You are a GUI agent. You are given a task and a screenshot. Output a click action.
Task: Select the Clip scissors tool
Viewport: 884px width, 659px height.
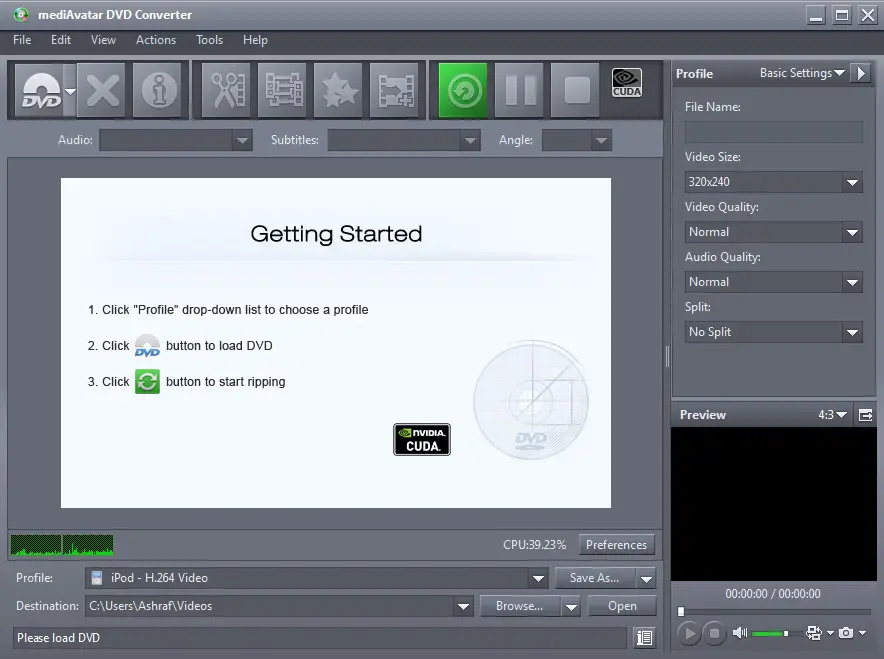(x=227, y=90)
